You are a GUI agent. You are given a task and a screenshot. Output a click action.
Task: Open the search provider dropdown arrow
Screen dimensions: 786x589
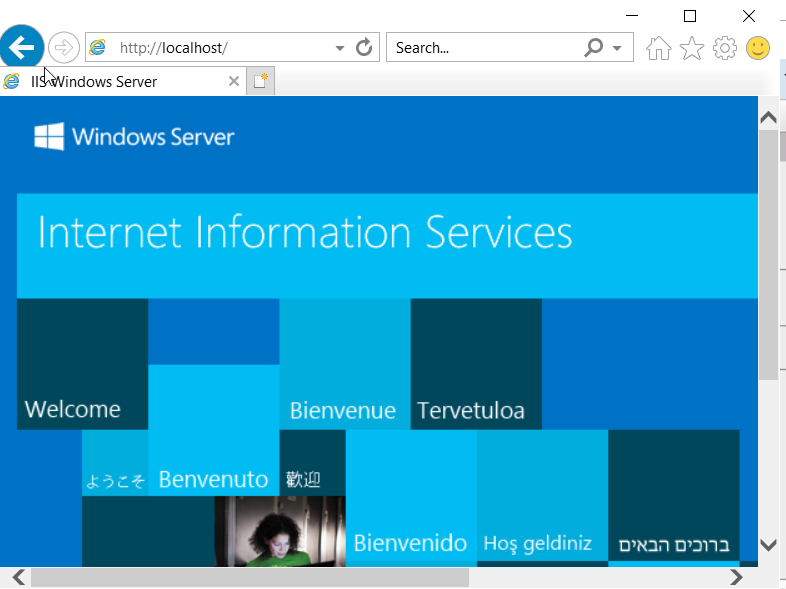tap(617, 48)
